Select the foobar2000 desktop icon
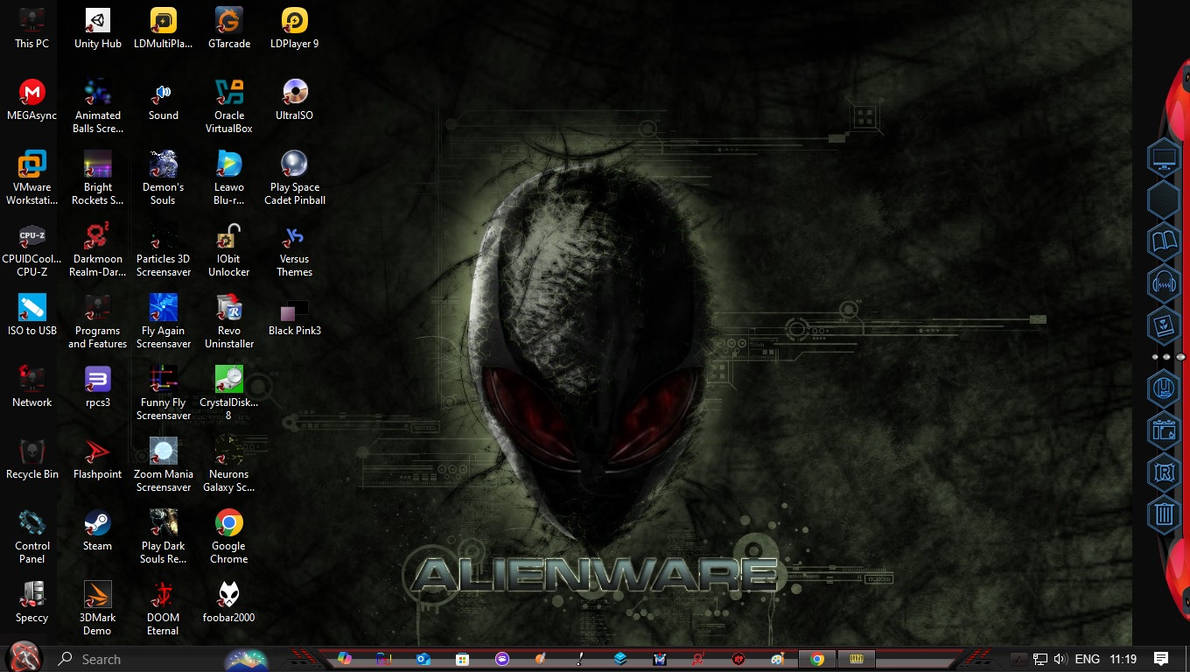The width and height of the screenshot is (1190, 672). (x=228, y=602)
